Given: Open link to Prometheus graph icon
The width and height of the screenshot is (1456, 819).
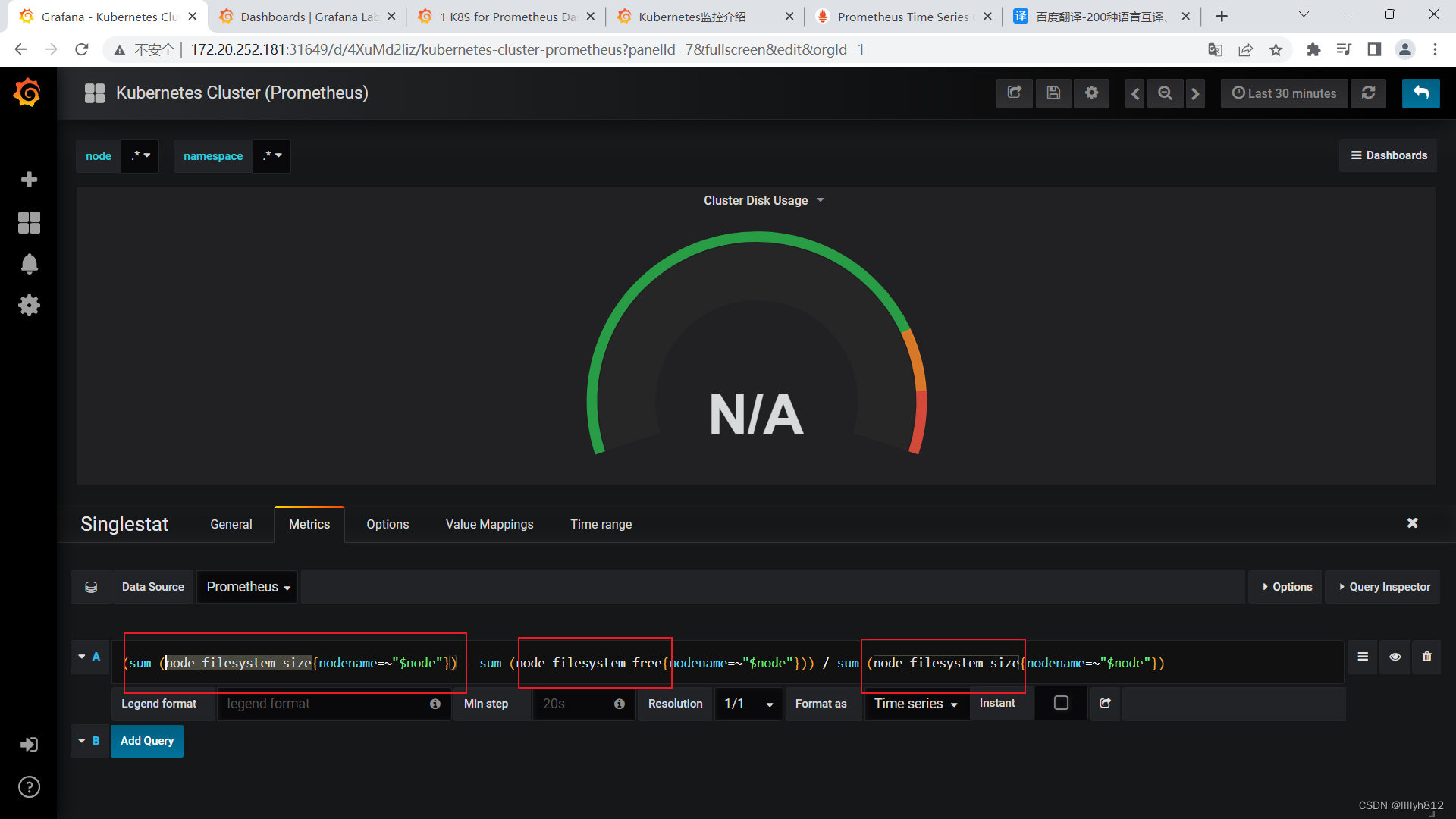Looking at the screenshot, I should click(x=1105, y=704).
